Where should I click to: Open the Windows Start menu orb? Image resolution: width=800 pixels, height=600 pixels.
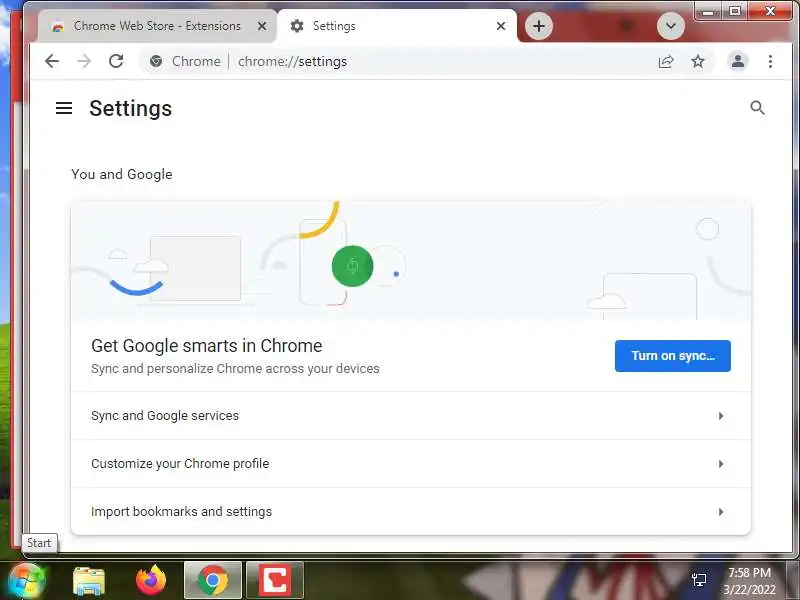pyautogui.click(x=27, y=581)
